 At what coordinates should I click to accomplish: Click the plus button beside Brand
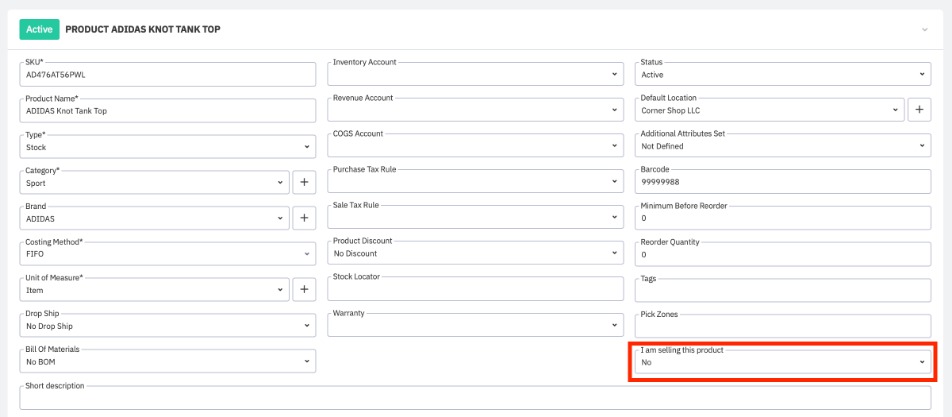pos(305,218)
